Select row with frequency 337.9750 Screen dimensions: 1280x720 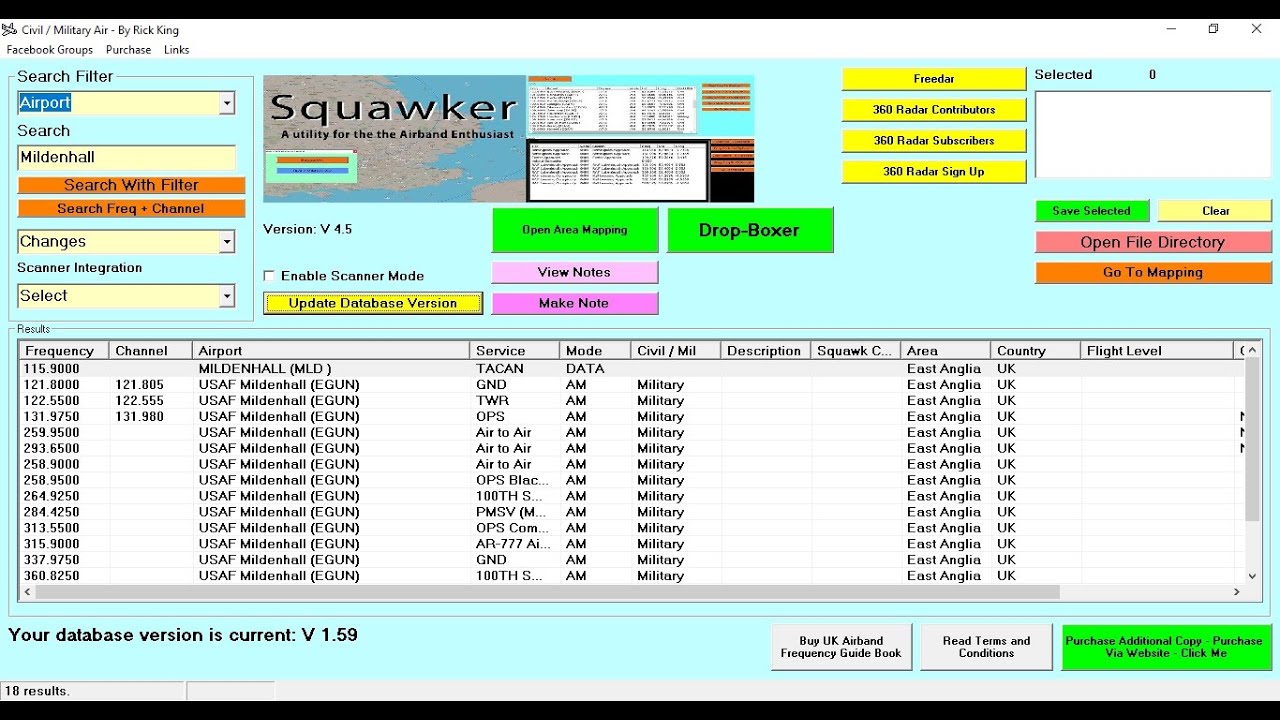coord(632,561)
